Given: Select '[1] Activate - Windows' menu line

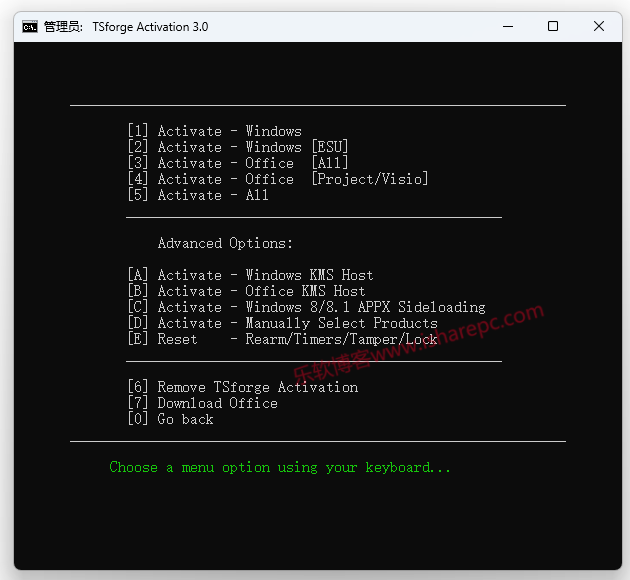Looking at the screenshot, I should (x=215, y=131).
